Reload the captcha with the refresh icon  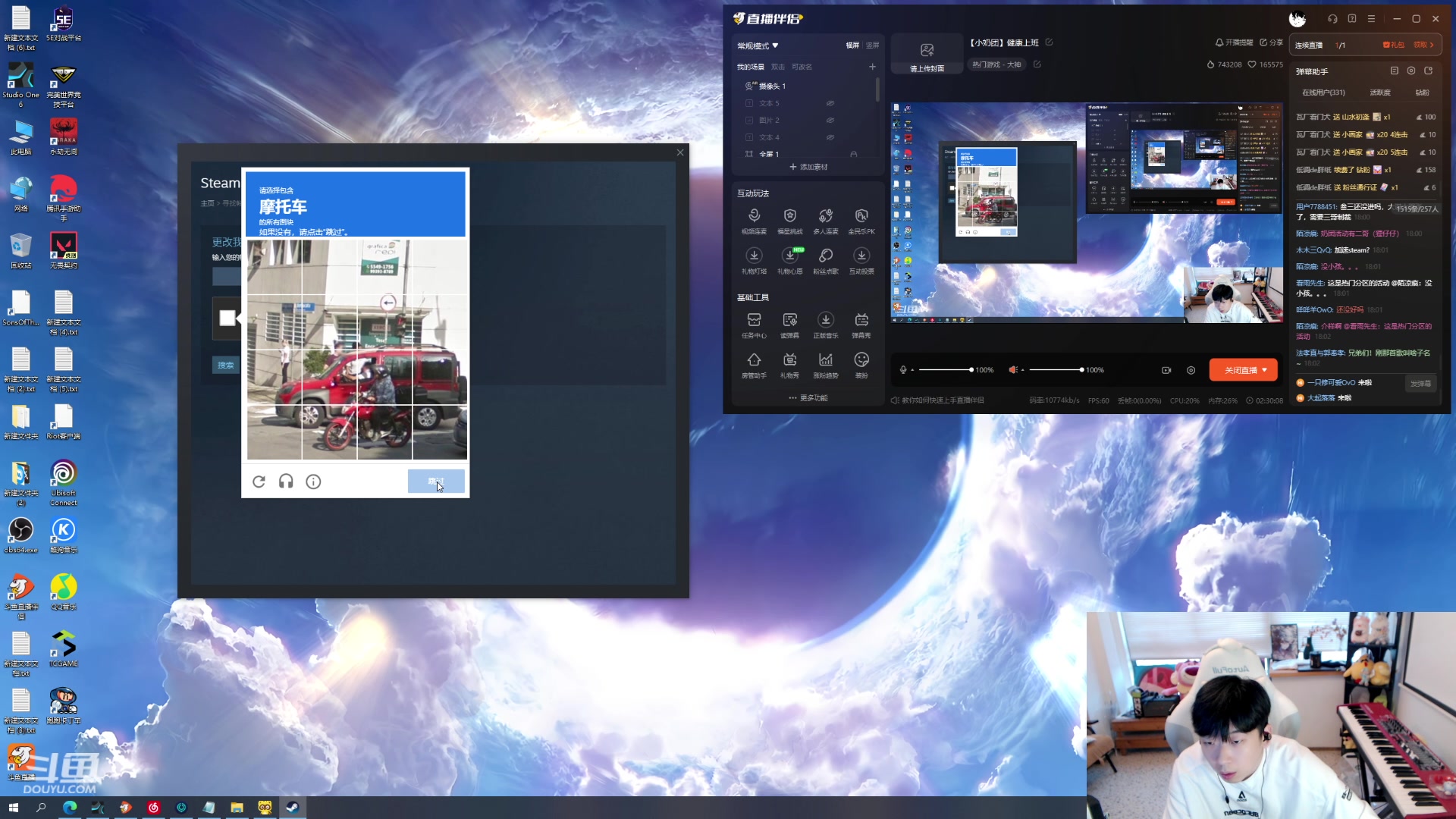pos(259,482)
